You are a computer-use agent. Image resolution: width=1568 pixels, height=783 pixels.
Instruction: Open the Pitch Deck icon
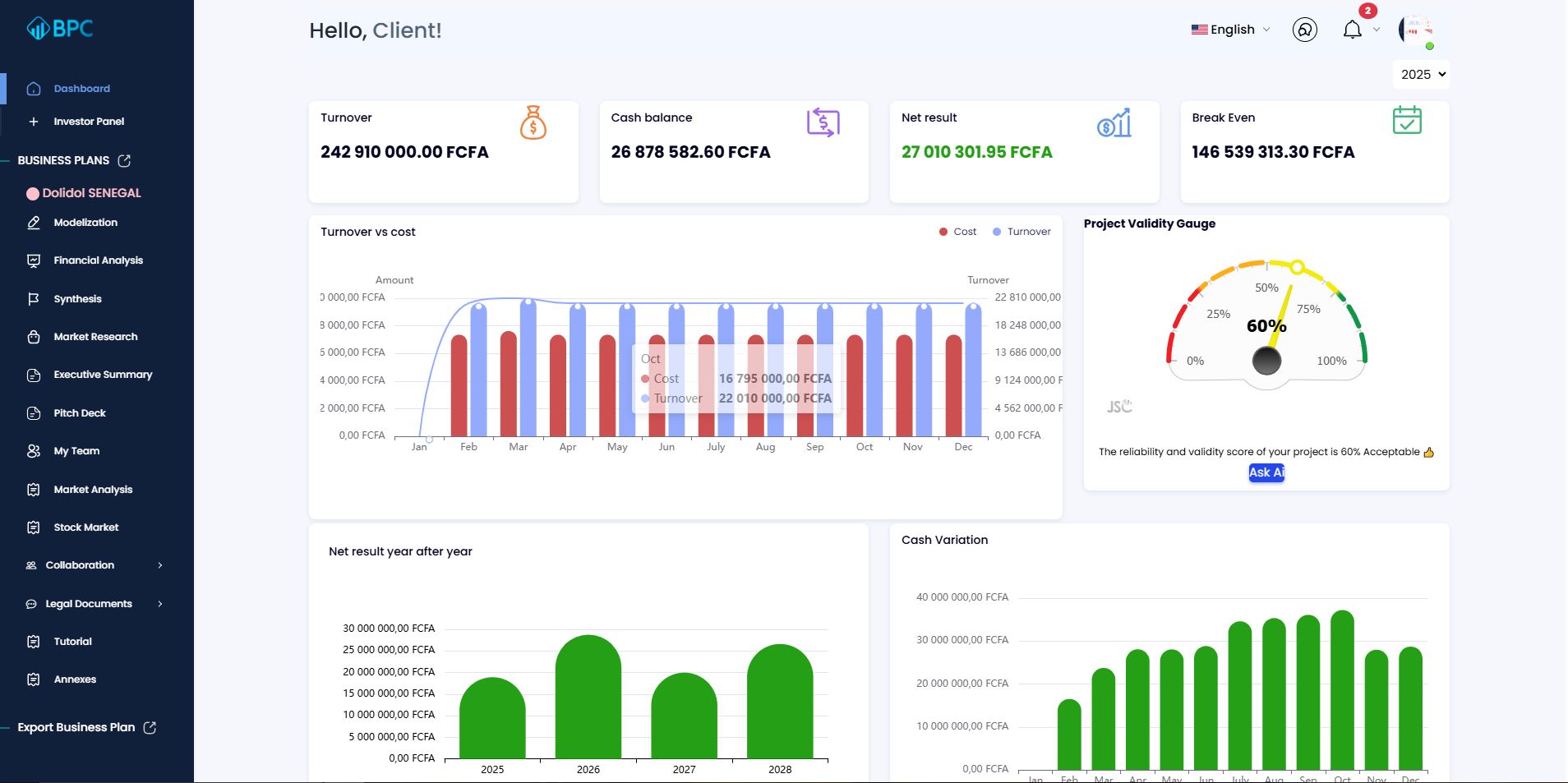pos(33,412)
